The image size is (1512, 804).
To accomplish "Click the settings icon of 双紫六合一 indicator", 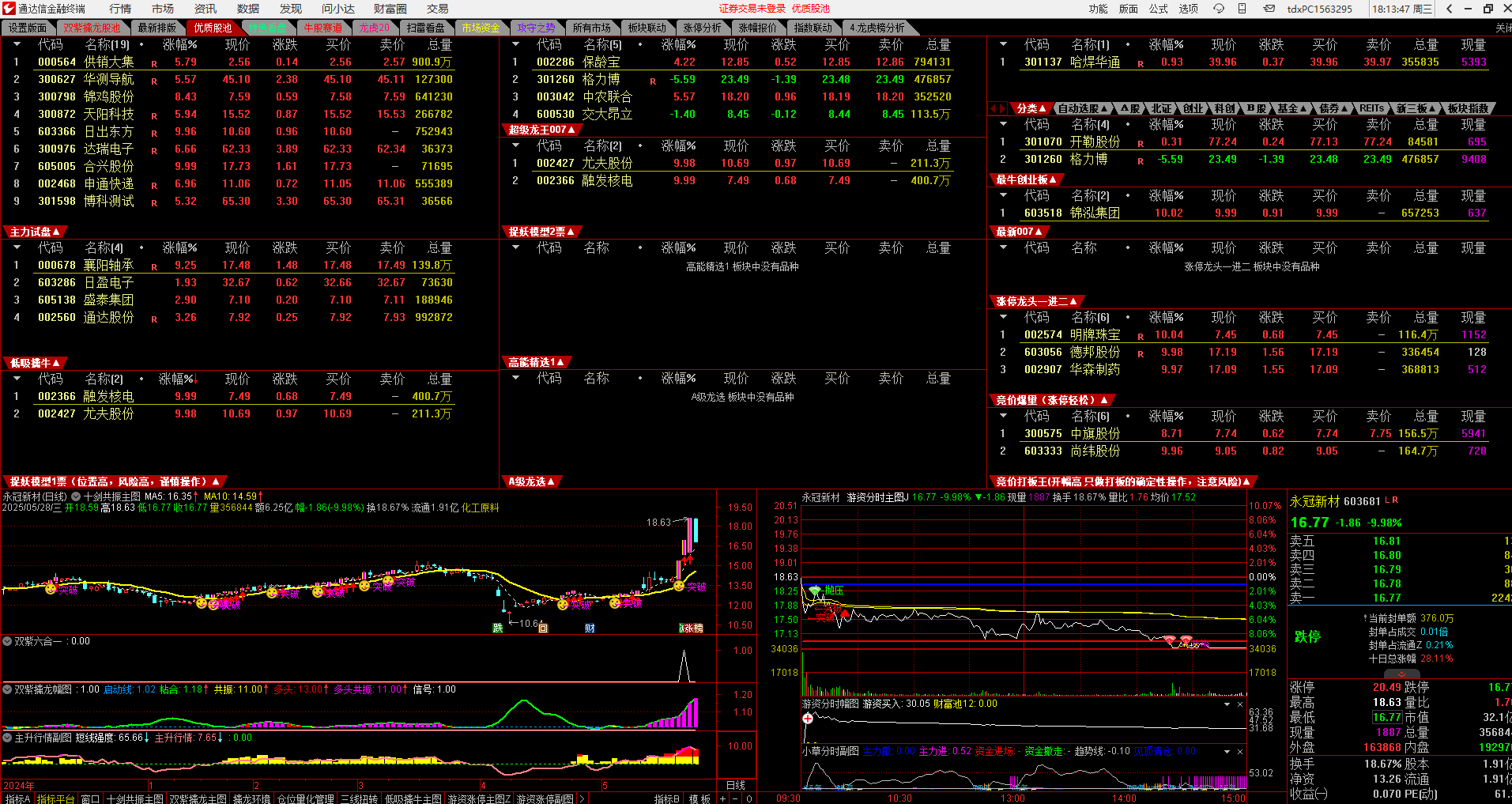I will coord(7,641).
